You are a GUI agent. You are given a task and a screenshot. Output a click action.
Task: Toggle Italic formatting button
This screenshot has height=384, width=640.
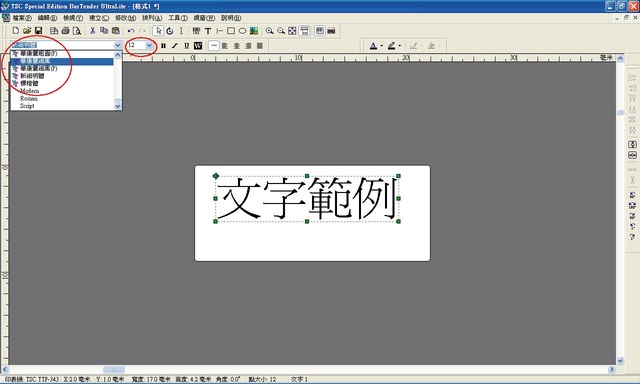point(175,46)
